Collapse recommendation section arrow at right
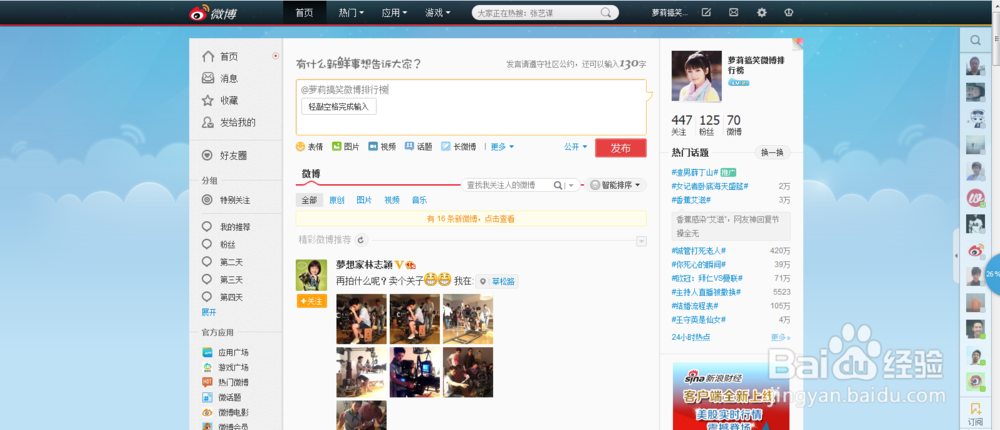1000x430 pixels. pyautogui.click(x=642, y=241)
